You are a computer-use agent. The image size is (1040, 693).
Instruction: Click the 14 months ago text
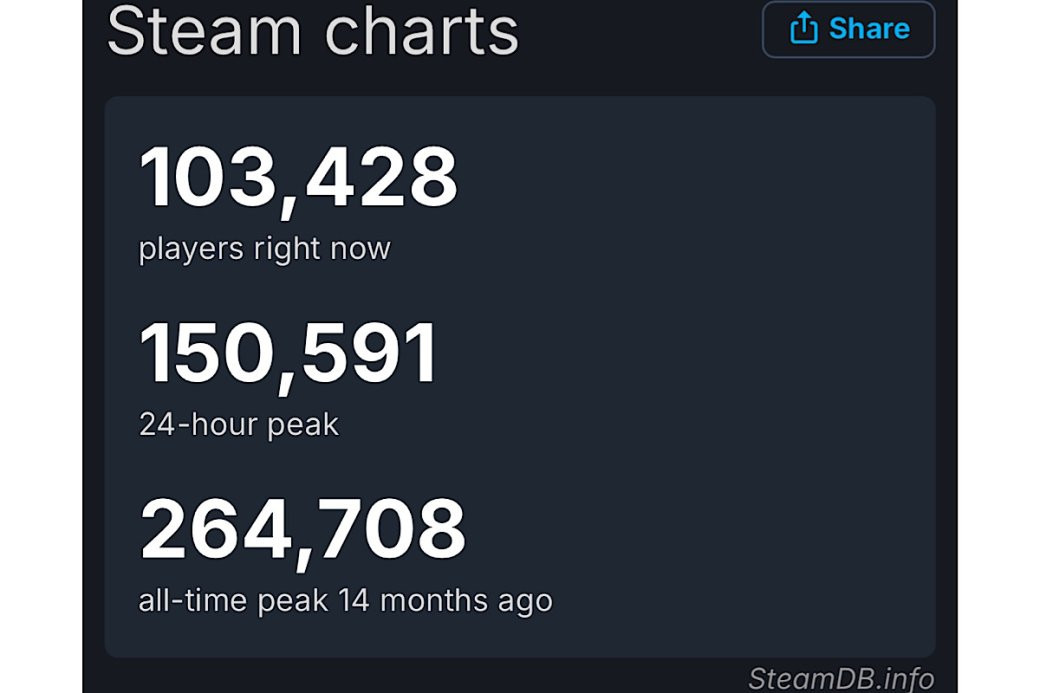point(445,601)
